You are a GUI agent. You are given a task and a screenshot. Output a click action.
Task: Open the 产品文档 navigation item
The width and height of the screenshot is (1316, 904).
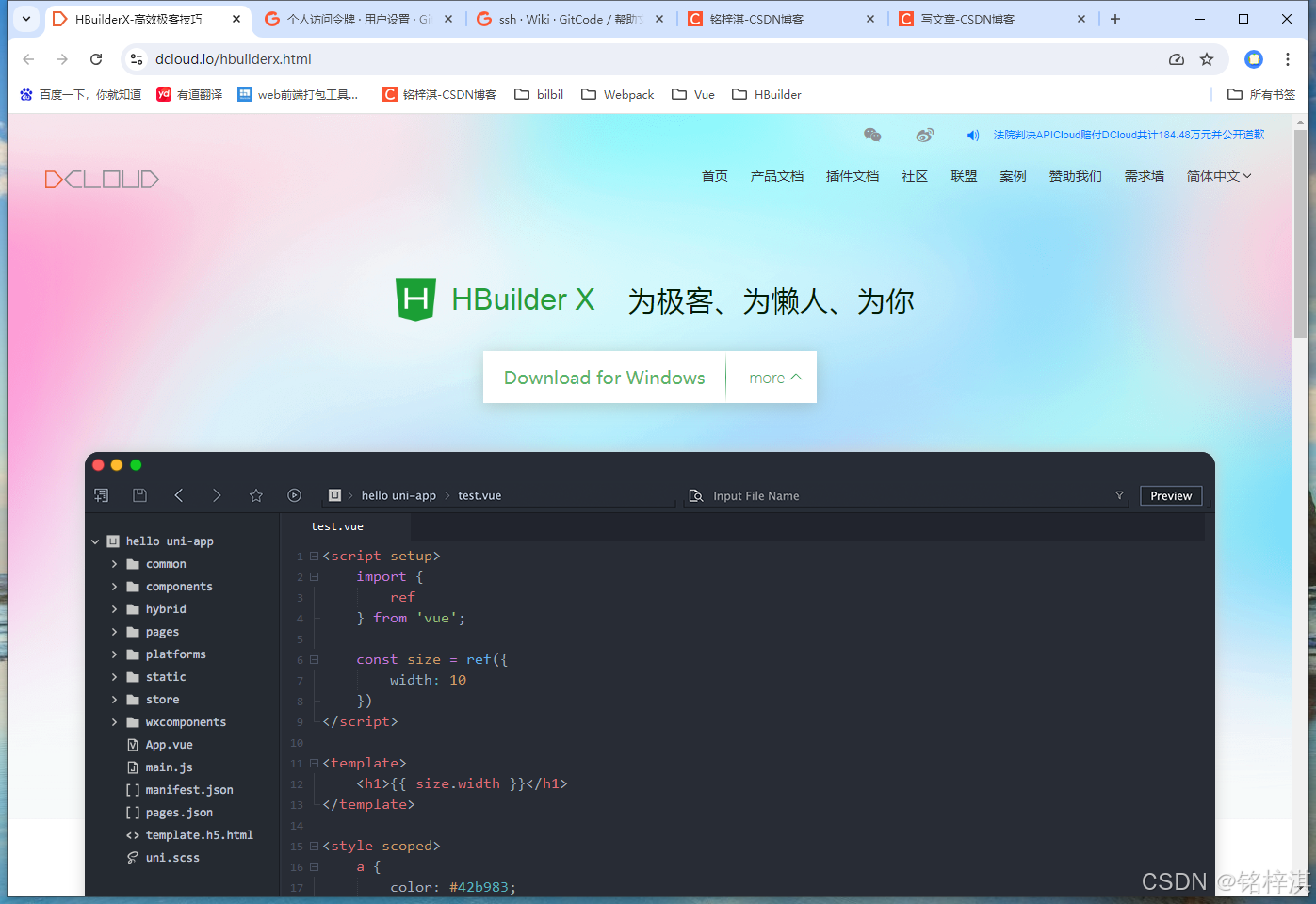(x=777, y=176)
